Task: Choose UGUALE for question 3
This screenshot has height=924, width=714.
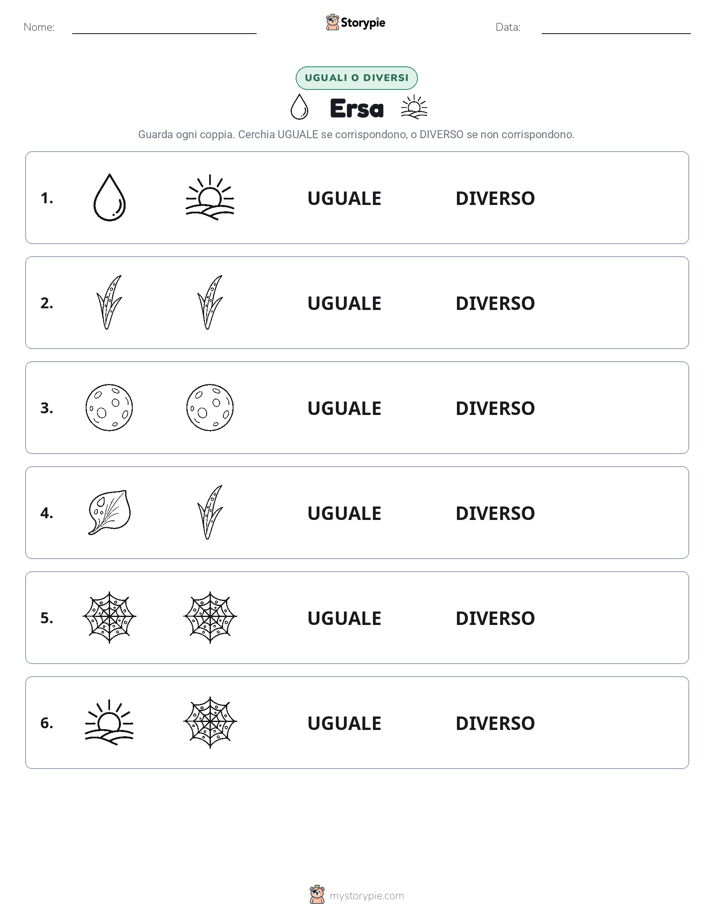Action: point(344,408)
